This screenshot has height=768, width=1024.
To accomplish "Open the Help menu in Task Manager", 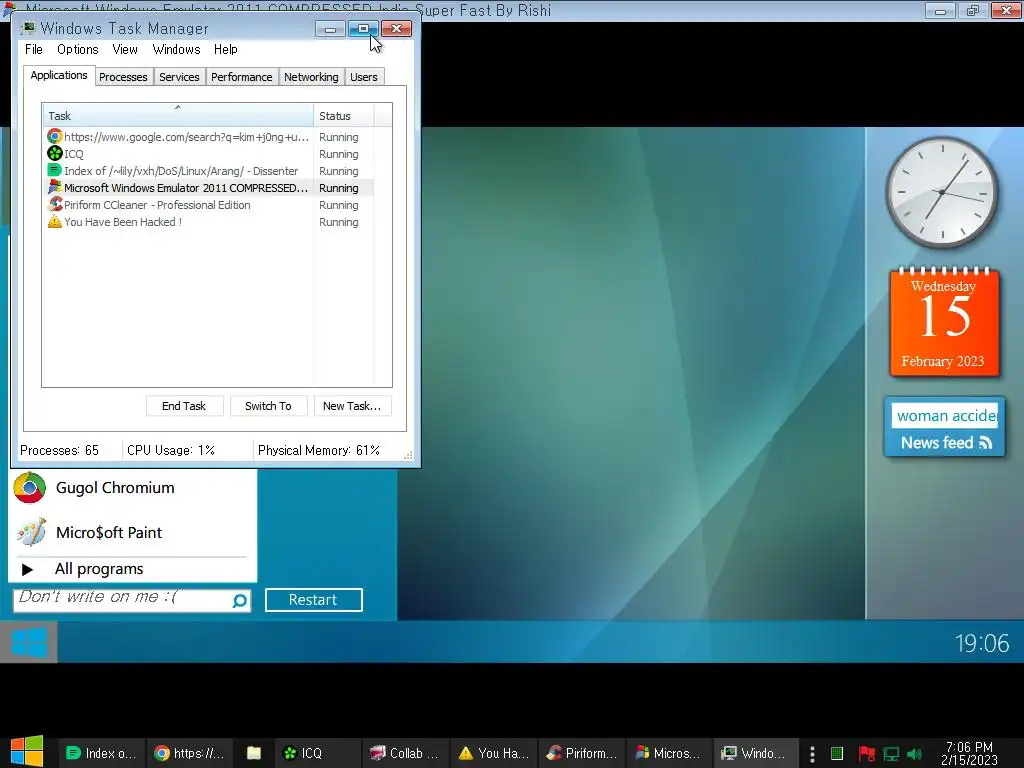I will (225, 49).
